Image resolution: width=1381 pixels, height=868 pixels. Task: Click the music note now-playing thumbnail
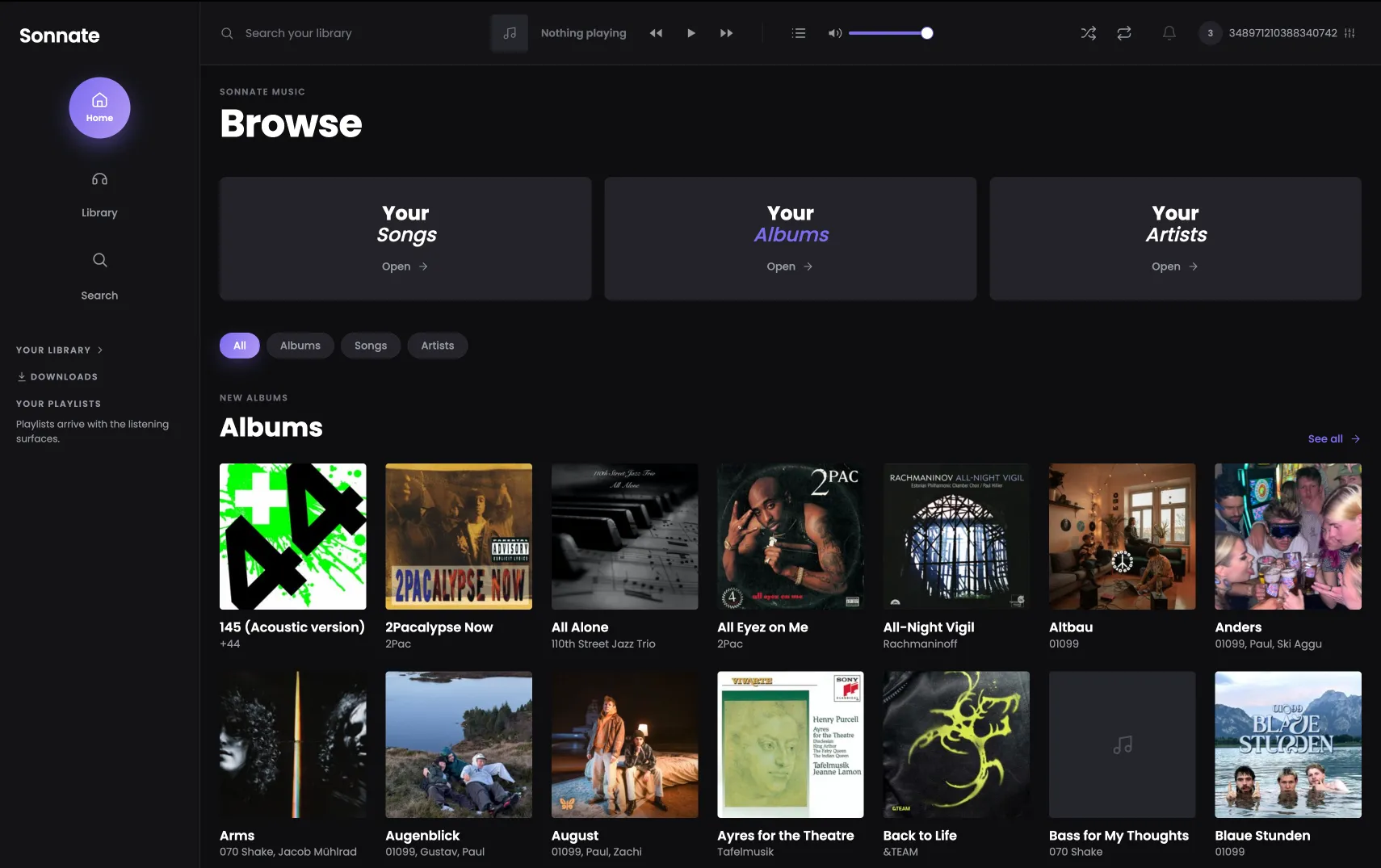coord(510,33)
